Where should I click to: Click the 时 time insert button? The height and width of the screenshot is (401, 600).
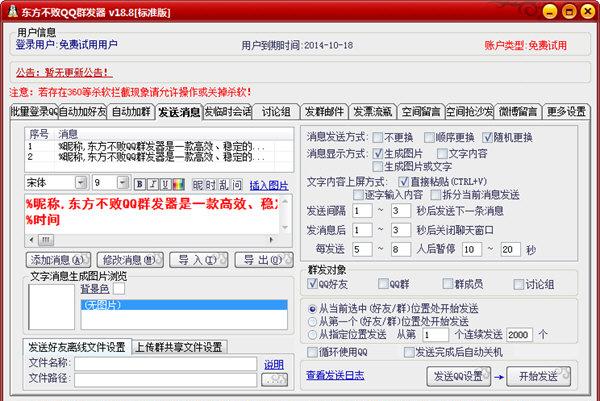[210, 184]
